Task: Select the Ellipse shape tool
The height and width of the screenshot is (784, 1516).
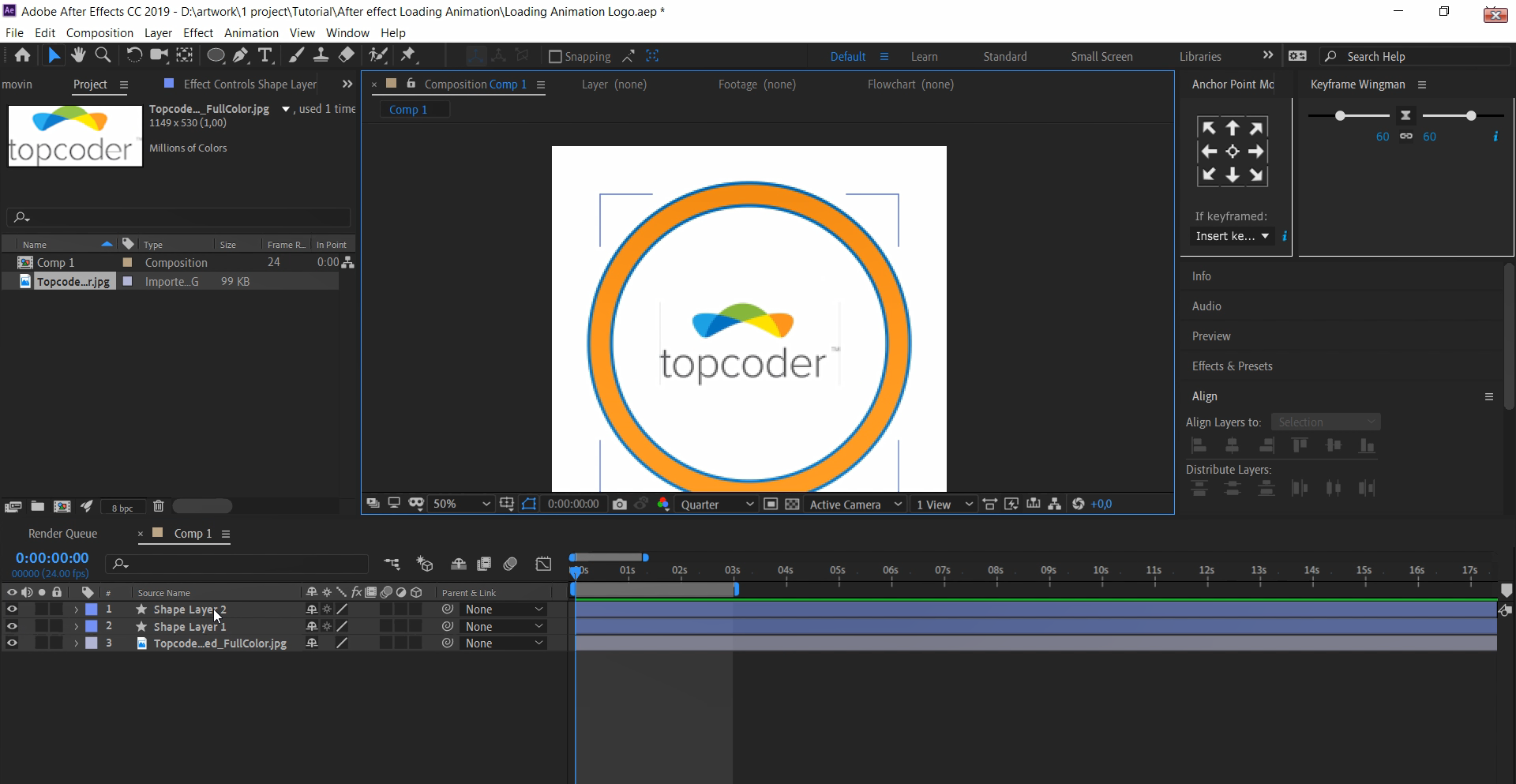Action: 215,55
